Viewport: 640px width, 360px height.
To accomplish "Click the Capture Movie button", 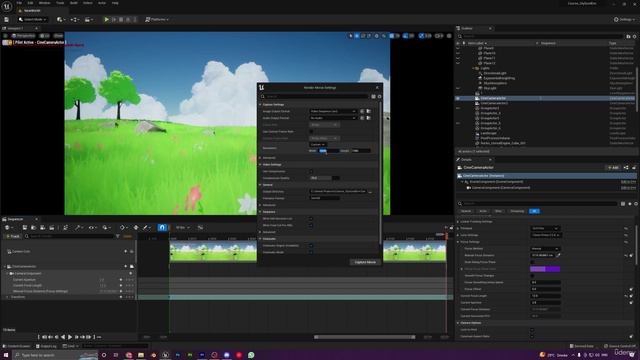I will 365,262.
